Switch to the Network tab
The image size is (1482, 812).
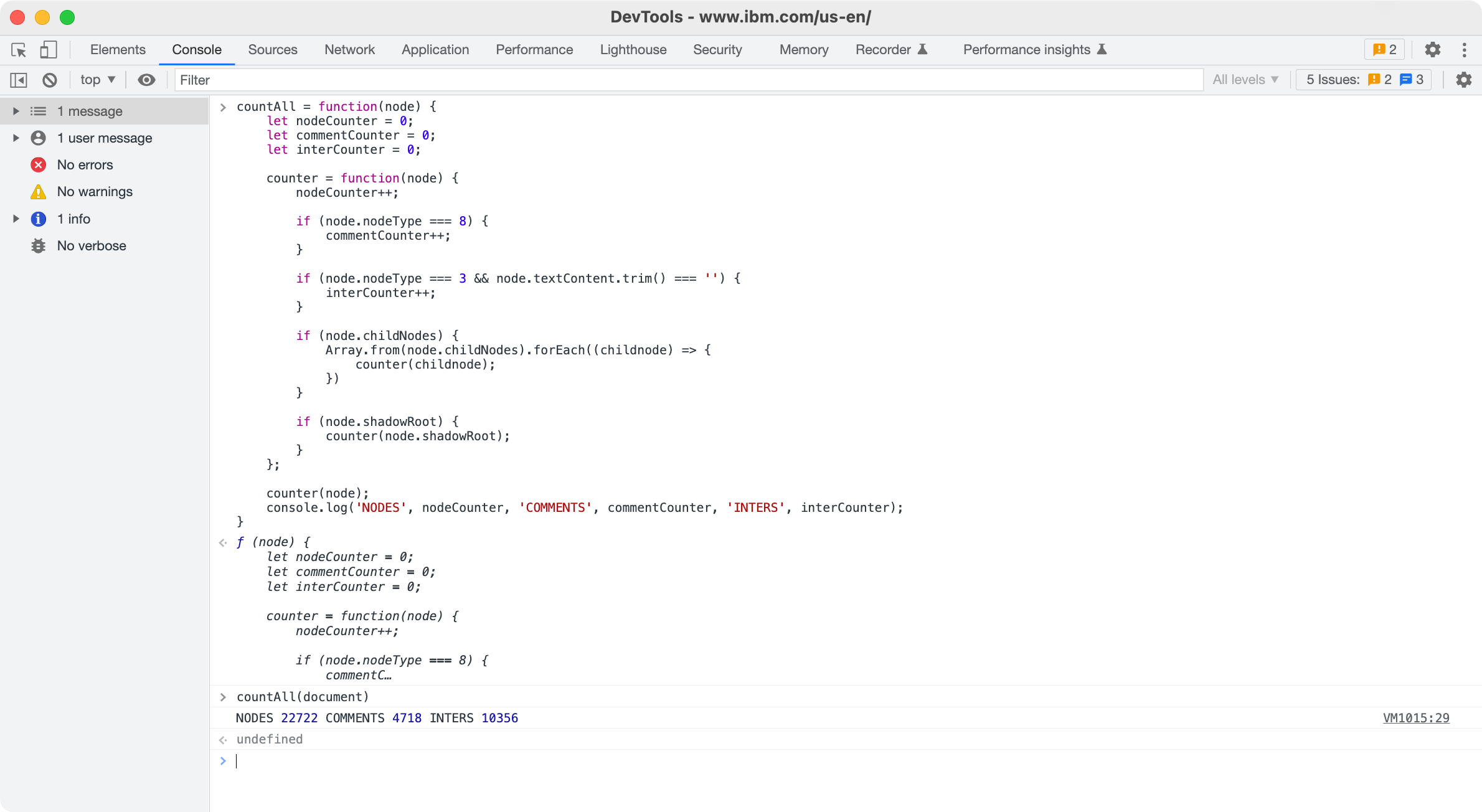click(x=349, y=50)
